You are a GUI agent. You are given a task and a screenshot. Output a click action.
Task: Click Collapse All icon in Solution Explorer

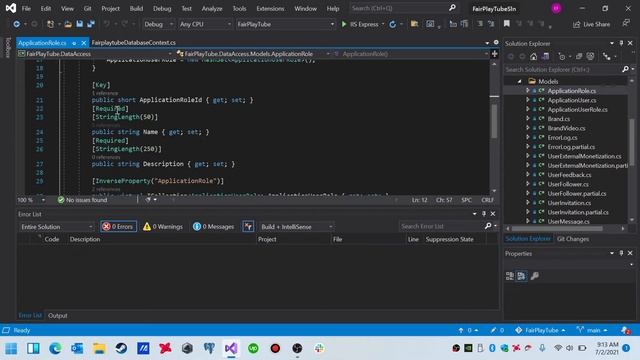click(x=579, y=57)
